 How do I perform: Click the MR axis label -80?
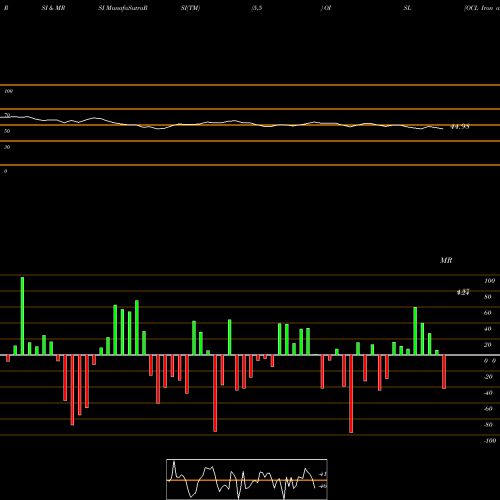point(488,425)
